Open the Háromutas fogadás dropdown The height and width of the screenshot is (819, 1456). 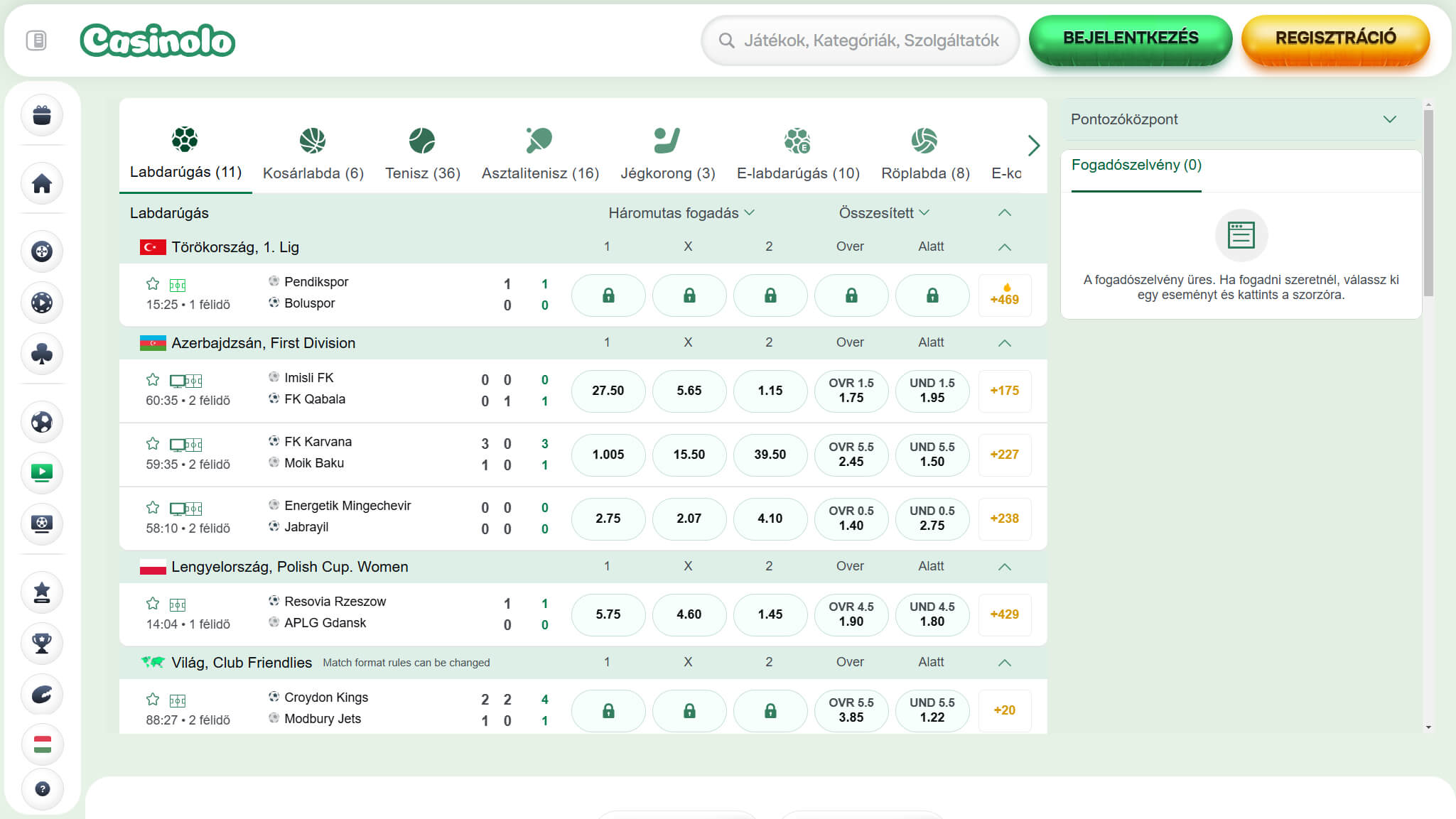click(x=681, y=213)
